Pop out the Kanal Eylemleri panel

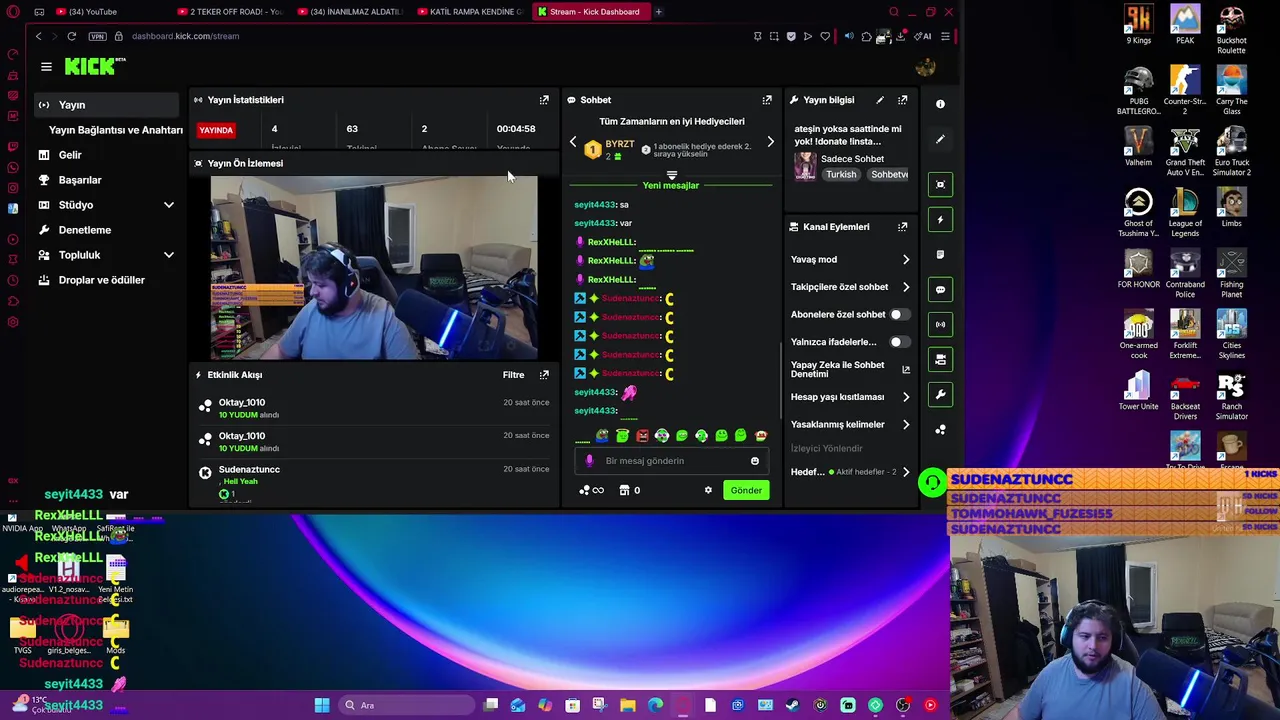pos(902,227)
